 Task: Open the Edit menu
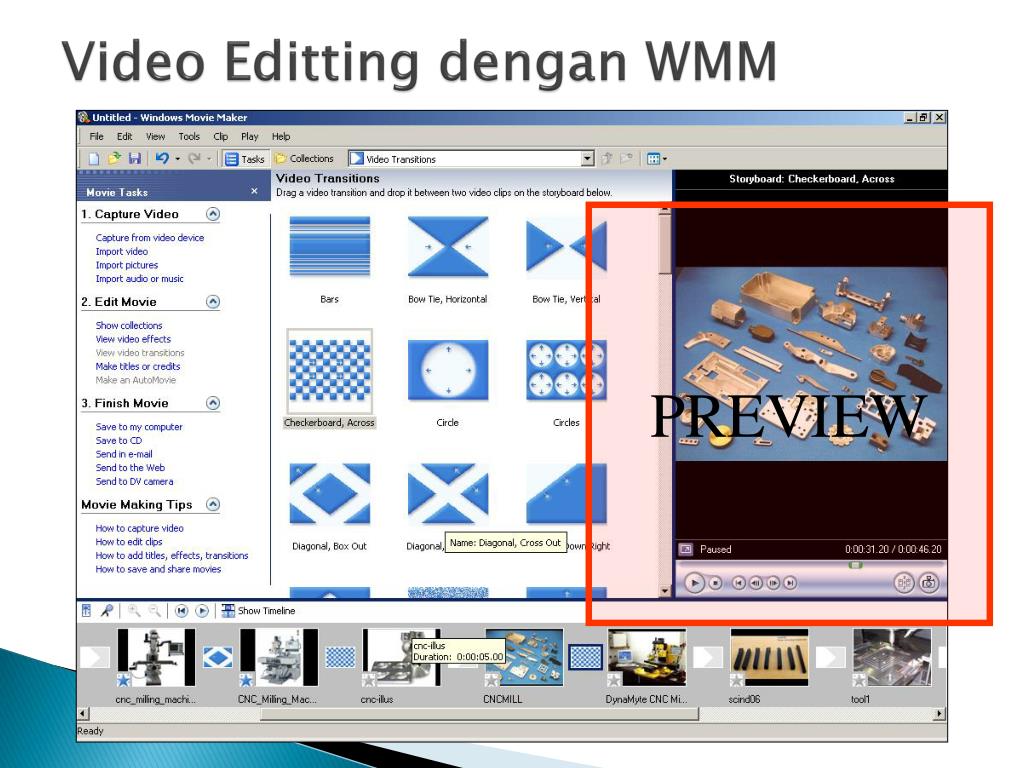coord(124,136)
